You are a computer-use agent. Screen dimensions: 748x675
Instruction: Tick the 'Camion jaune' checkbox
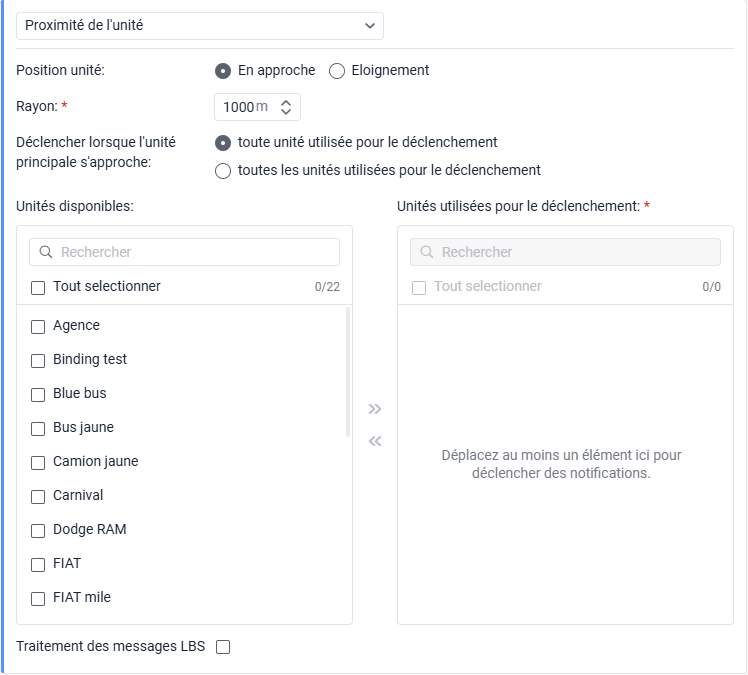pos(38,462)
